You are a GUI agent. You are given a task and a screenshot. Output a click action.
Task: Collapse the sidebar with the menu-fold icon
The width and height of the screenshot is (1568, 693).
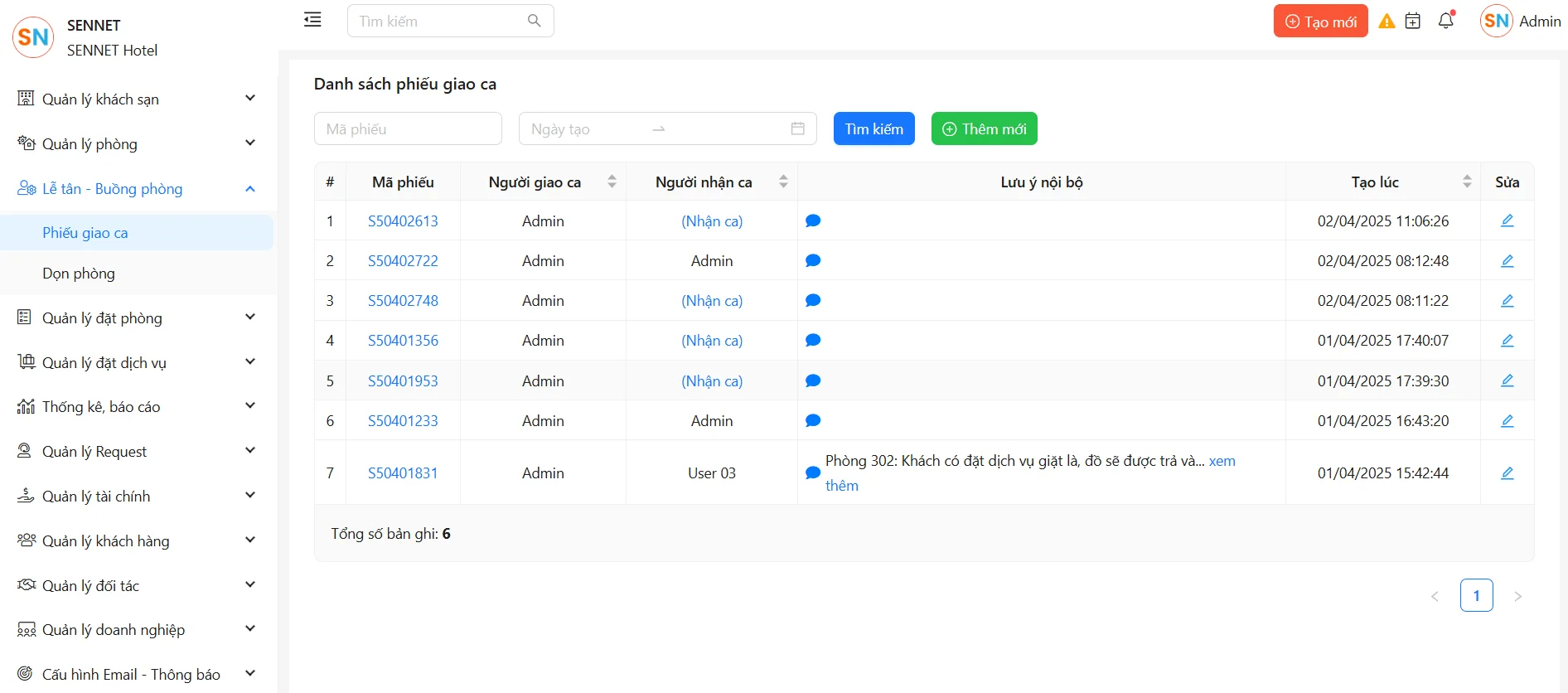pos(312,20)
